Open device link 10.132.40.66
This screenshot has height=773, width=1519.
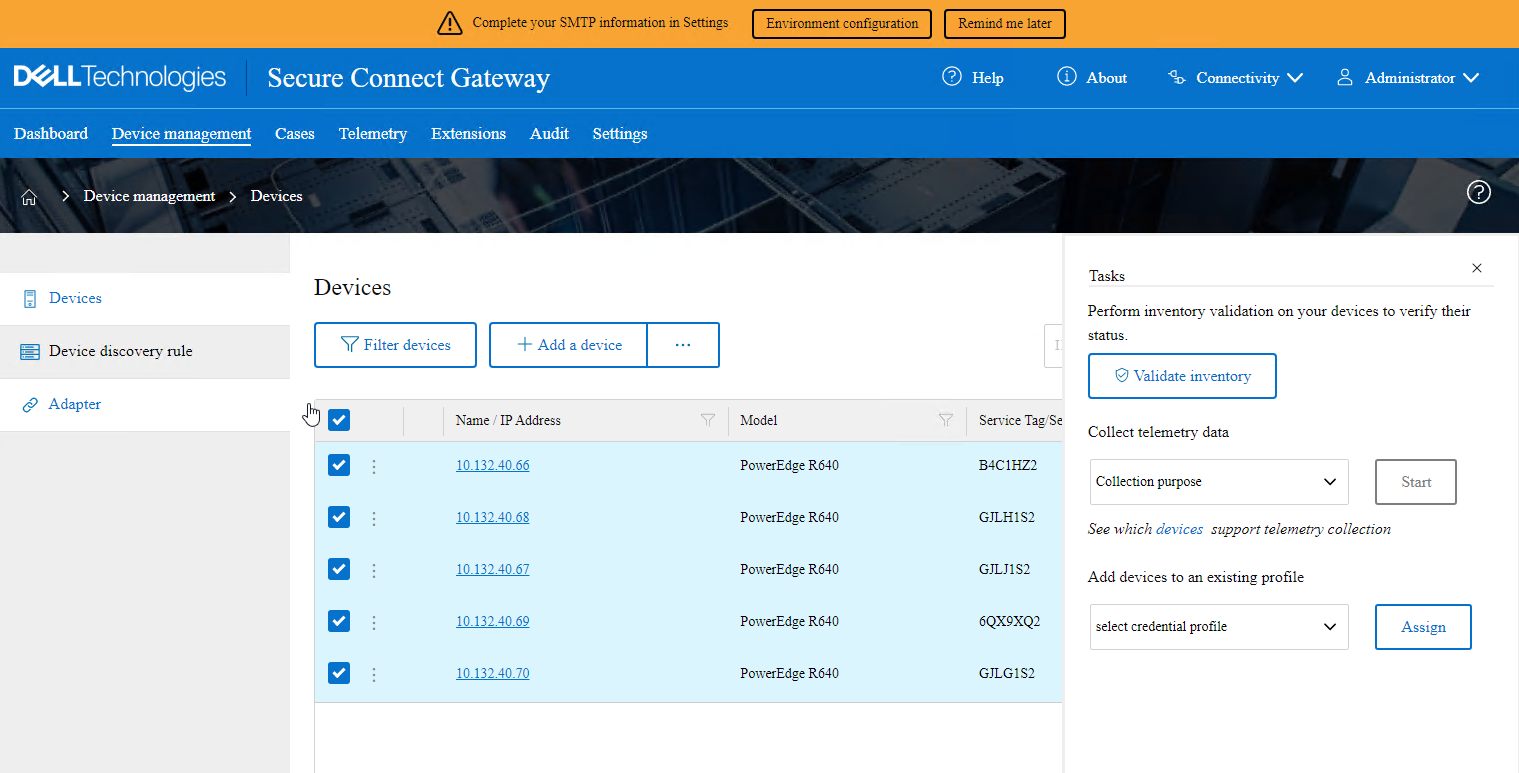tap(493, 466)
